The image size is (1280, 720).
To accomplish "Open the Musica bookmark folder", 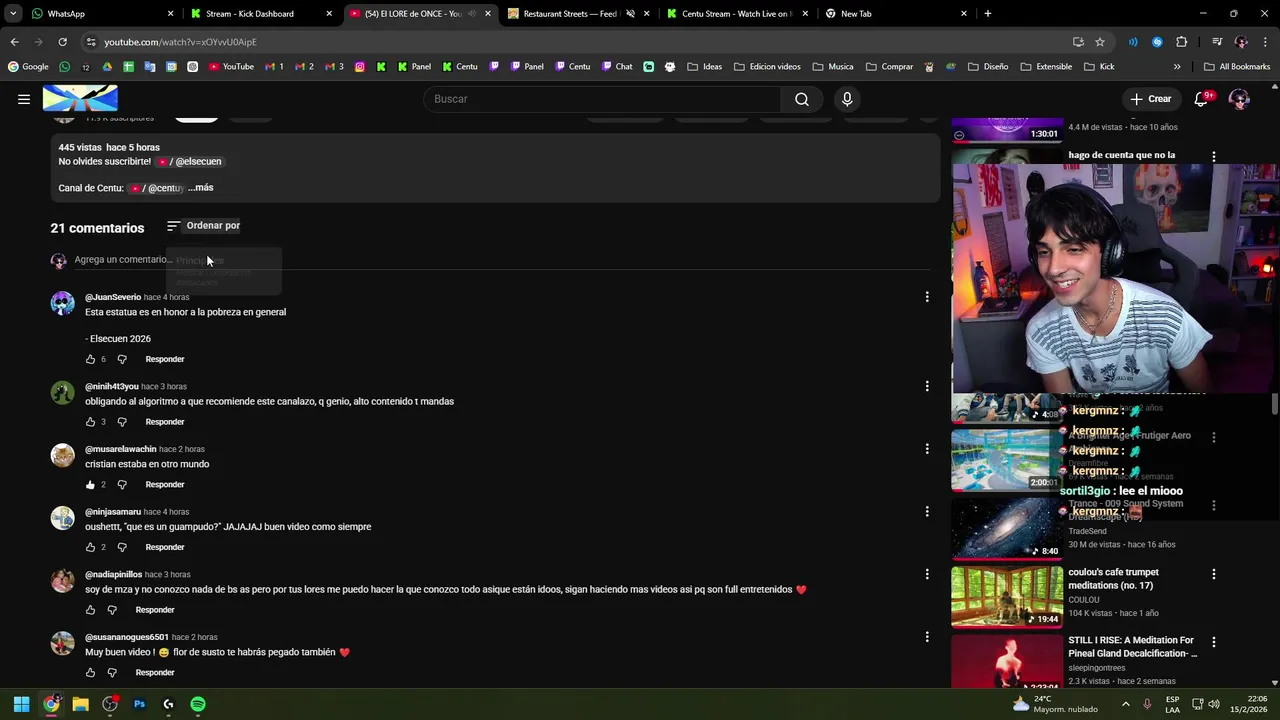I will tap(833, 67).
